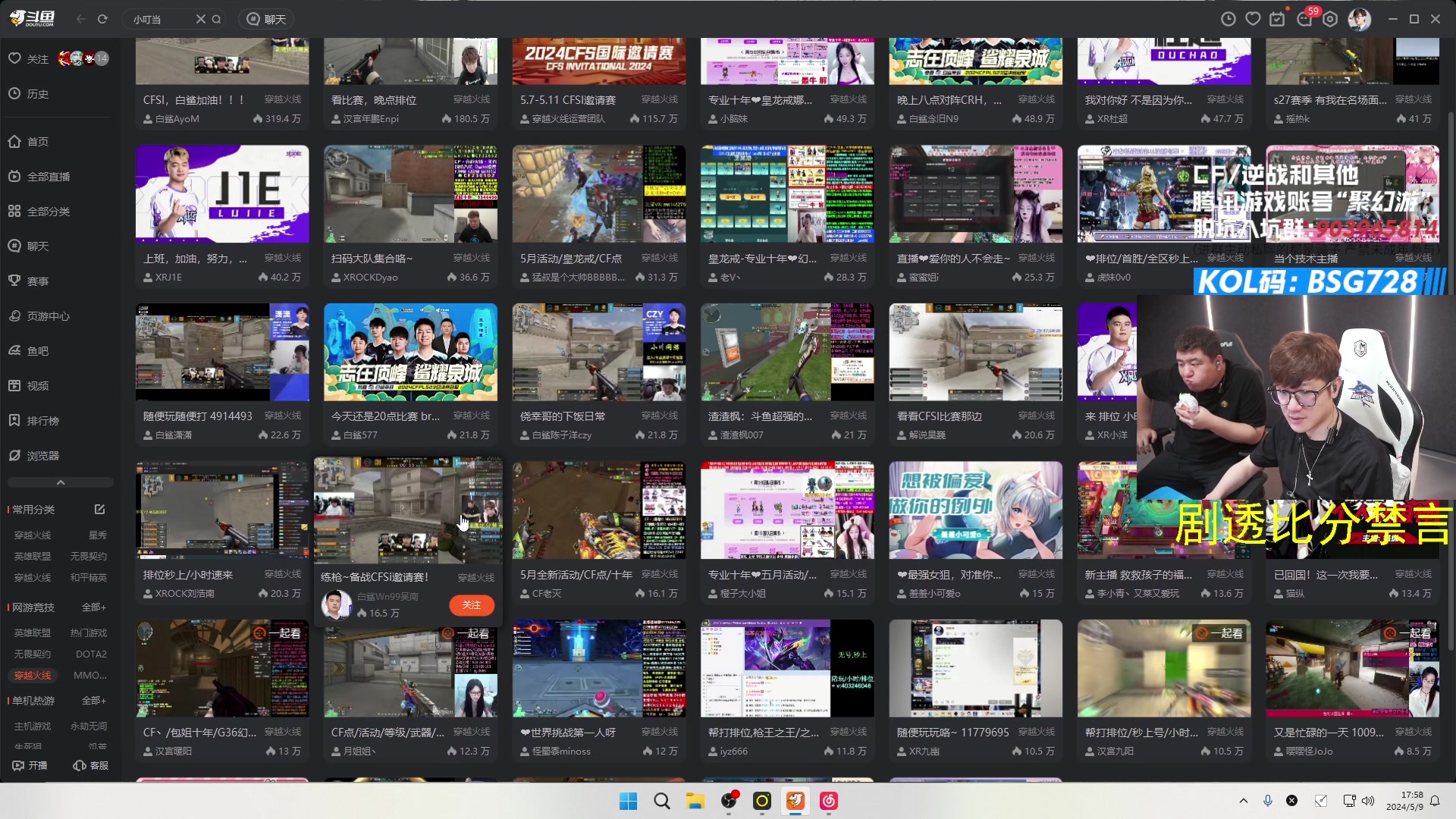Click the Douyu orange taskbar icon
The height and width of the screenshot is (819, 1456).
click(x=795, y=801)
